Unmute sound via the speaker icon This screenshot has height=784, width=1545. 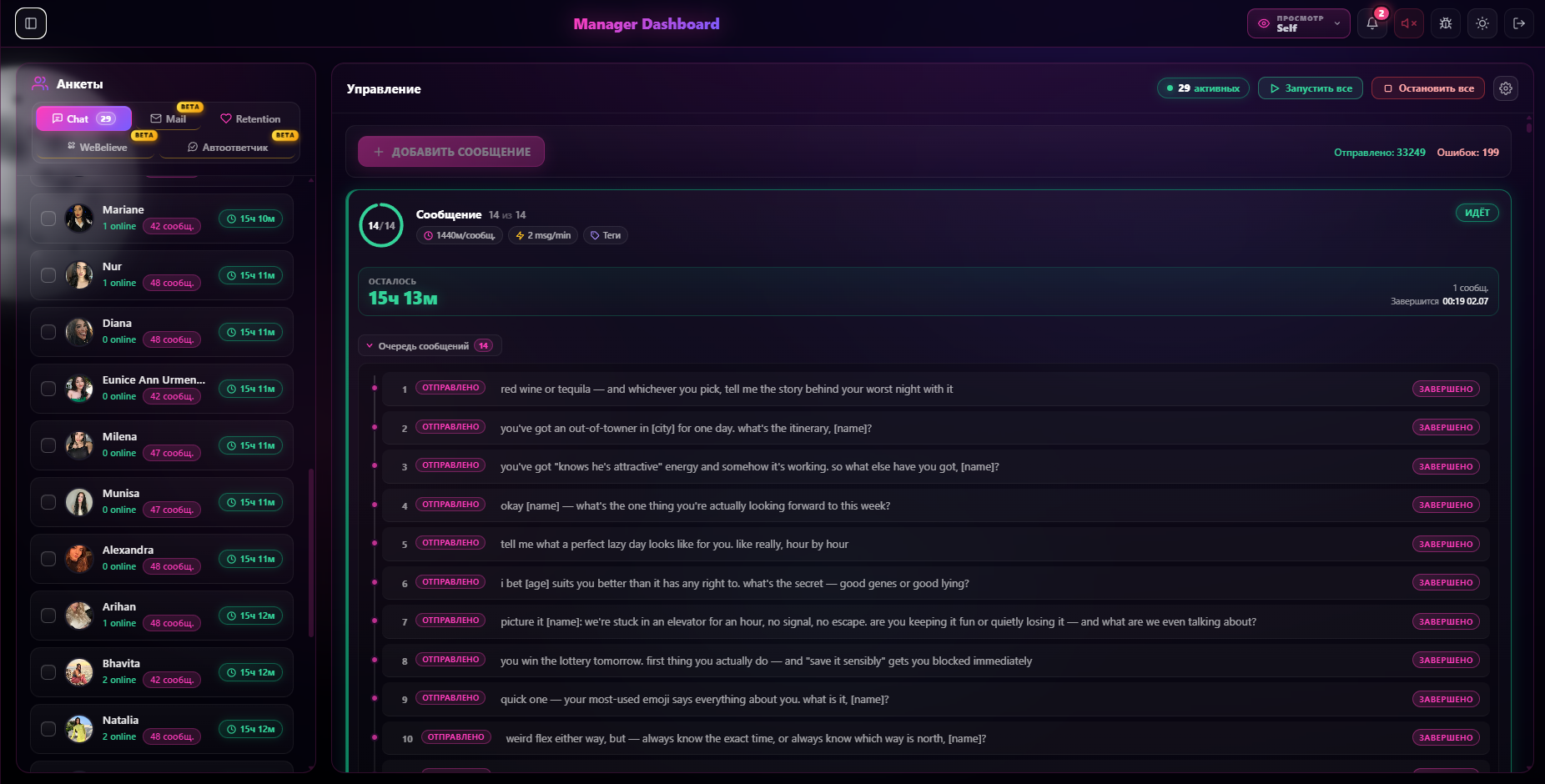click(x=1409, y=23)
